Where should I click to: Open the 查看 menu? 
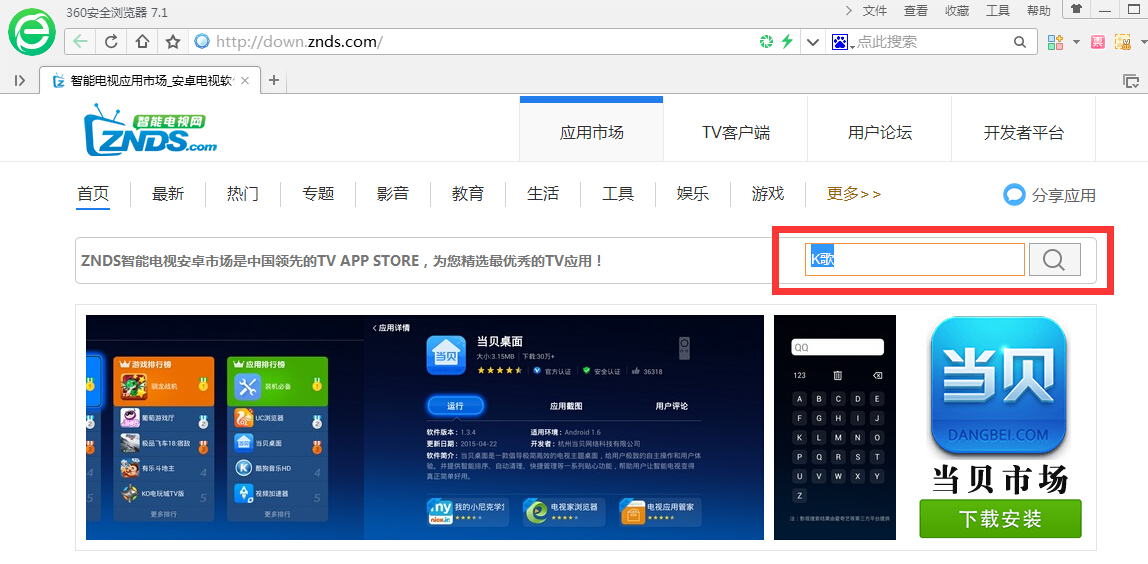click(916, 10)
